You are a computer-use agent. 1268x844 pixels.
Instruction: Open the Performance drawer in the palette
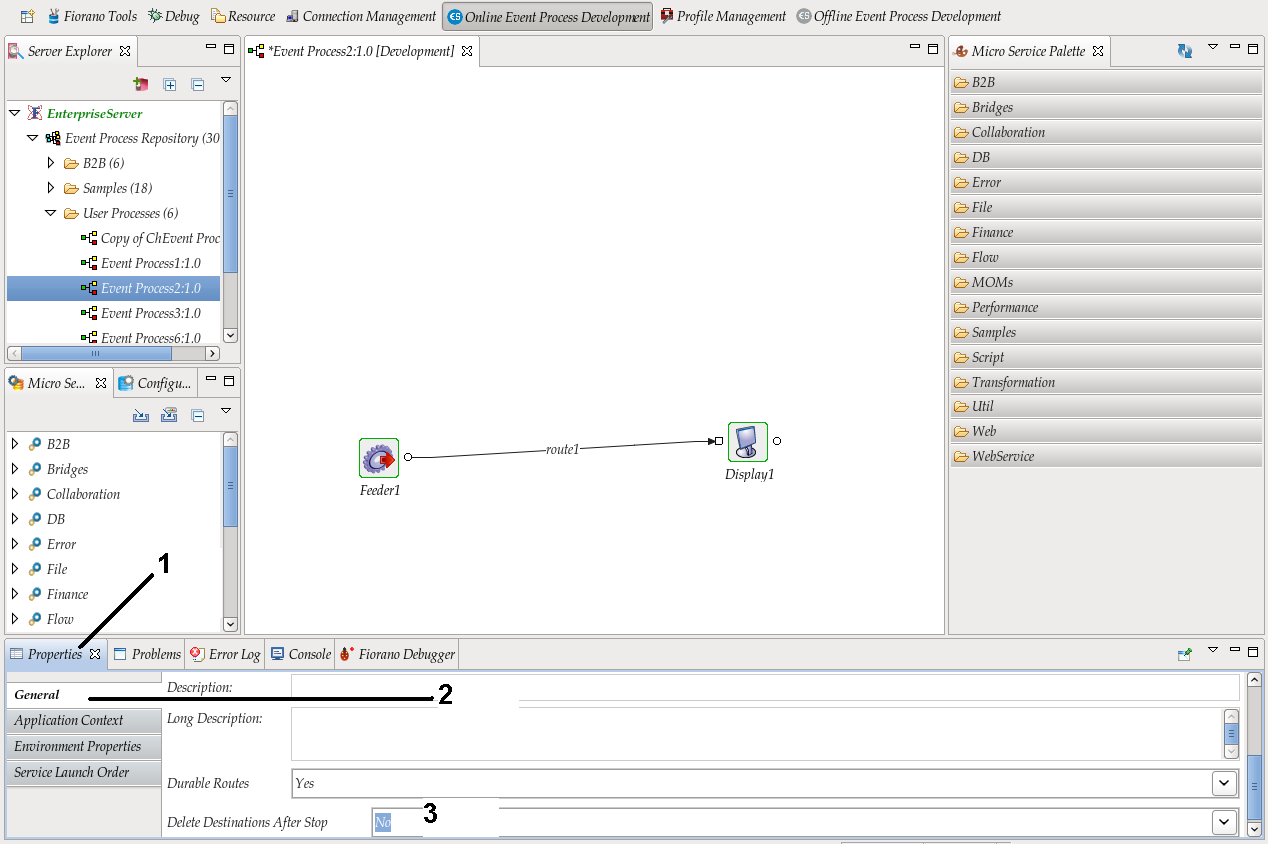click(1106, 307)
